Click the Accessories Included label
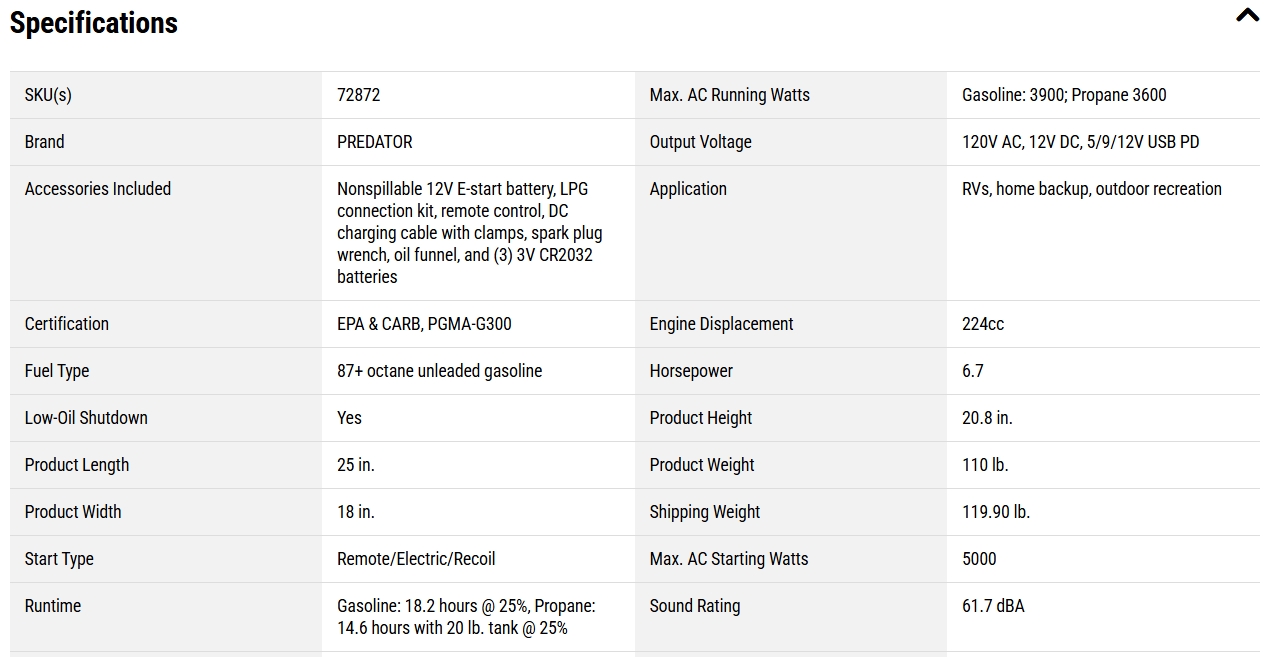This screenshot has height=657, width=1273. point(98,189)
